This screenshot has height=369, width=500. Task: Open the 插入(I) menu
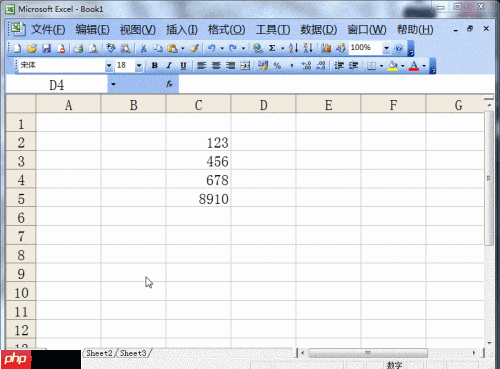coord(182,30)
